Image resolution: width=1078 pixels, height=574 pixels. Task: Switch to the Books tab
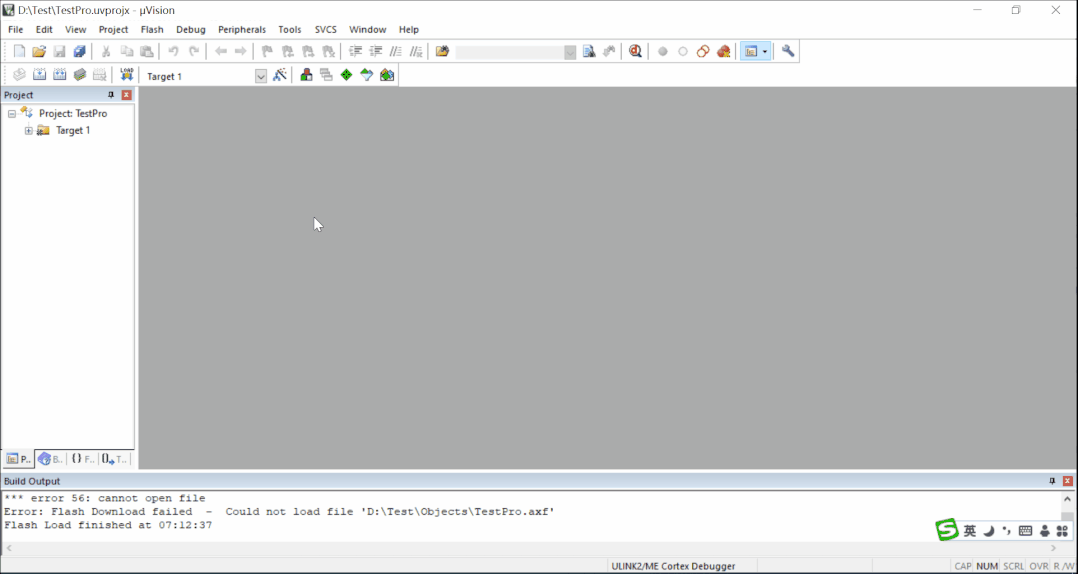point(50,459)
